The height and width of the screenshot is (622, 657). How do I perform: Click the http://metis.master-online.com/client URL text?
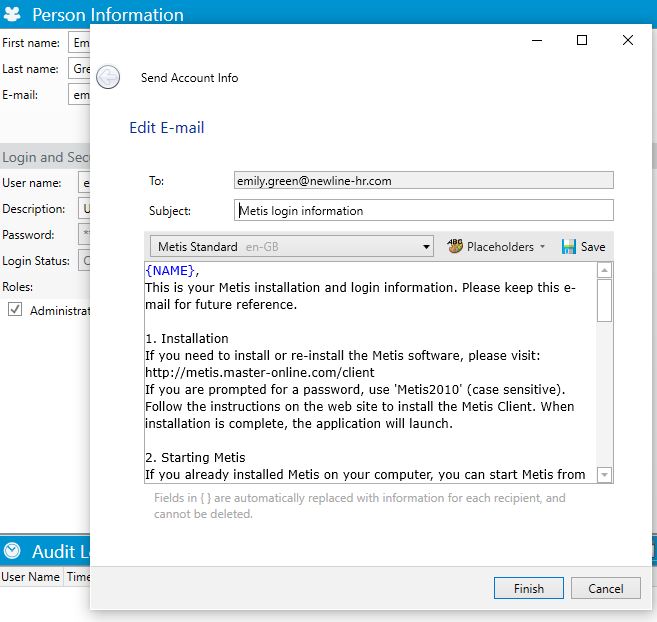click(x=260, y=372)
